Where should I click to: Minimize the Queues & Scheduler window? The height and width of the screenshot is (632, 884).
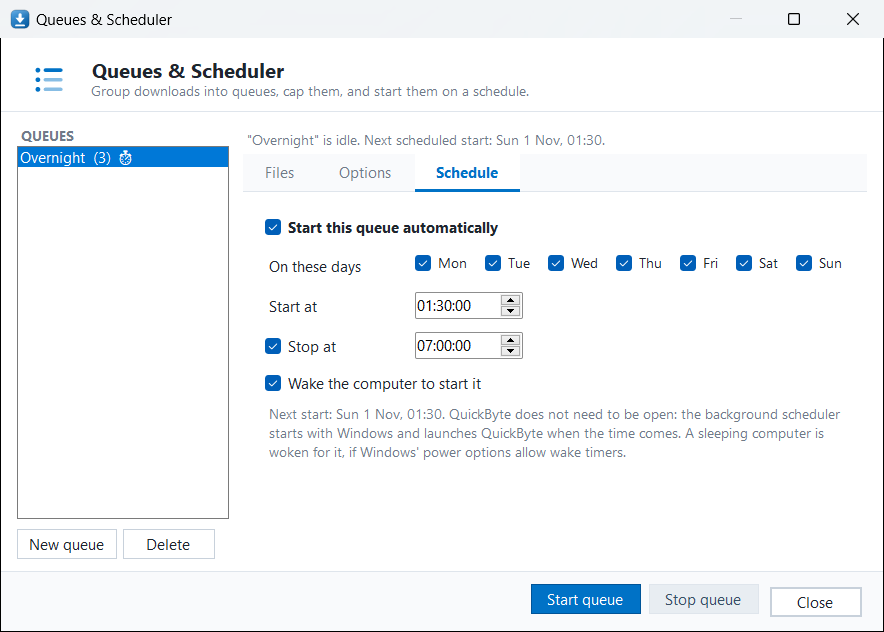[736, 19]
